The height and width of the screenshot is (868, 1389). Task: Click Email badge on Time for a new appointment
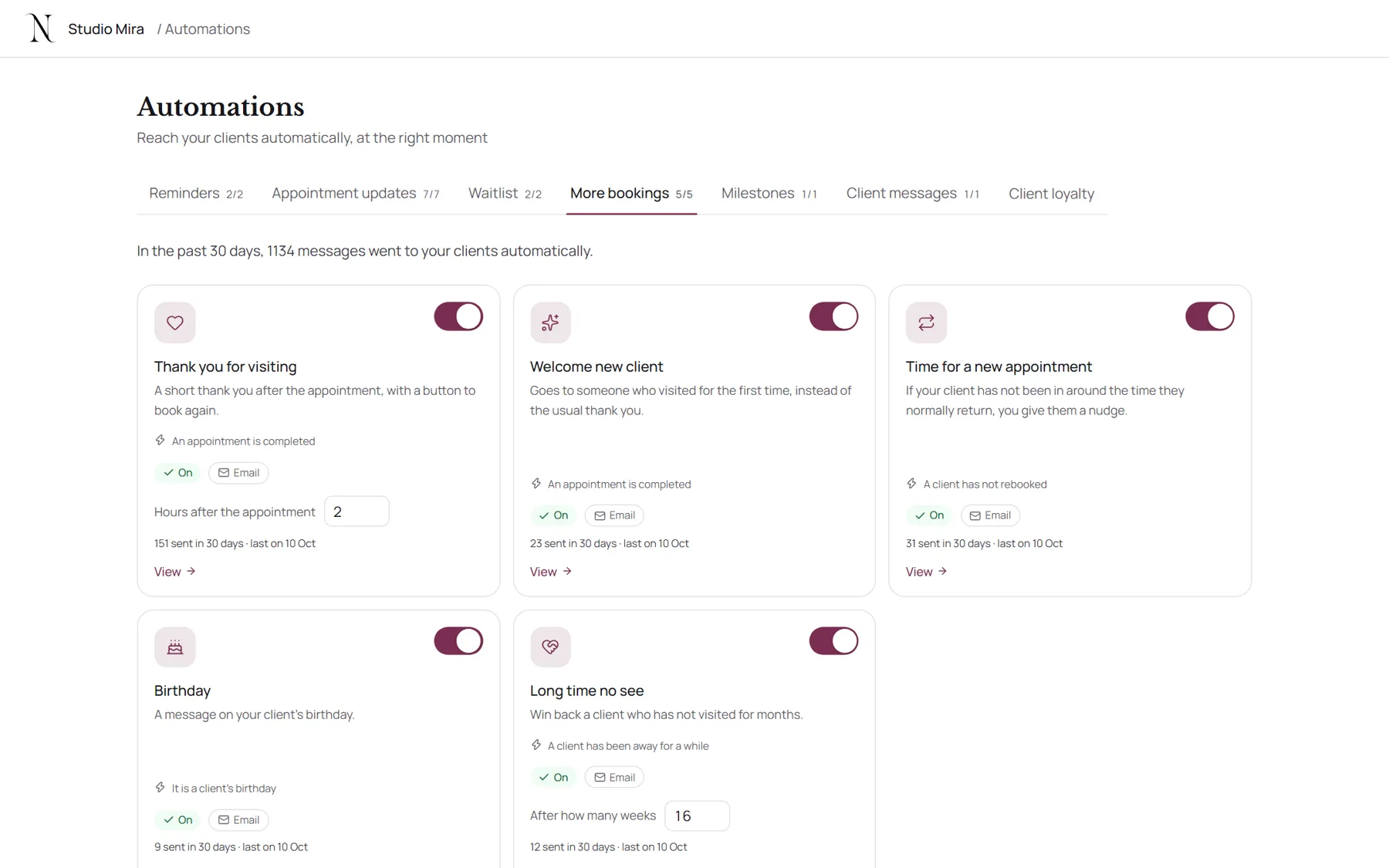[x=990, y=515]
